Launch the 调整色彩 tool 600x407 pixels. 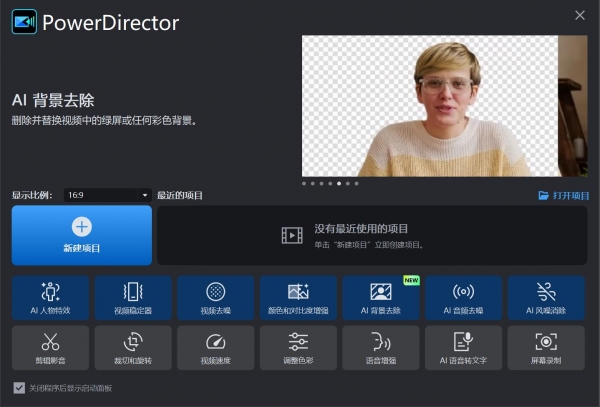pos(298,348)
